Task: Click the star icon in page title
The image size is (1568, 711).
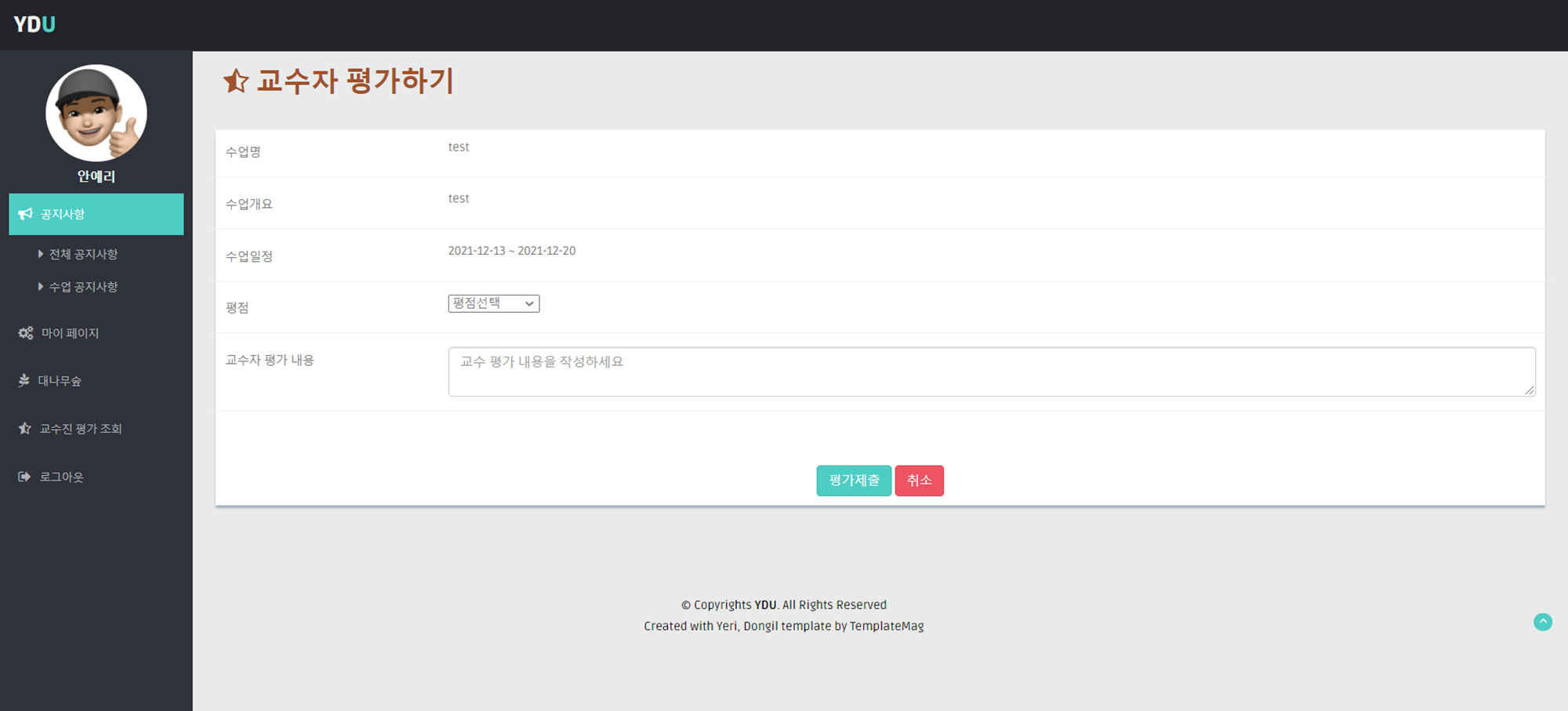Action: click(x=236, y=81)
